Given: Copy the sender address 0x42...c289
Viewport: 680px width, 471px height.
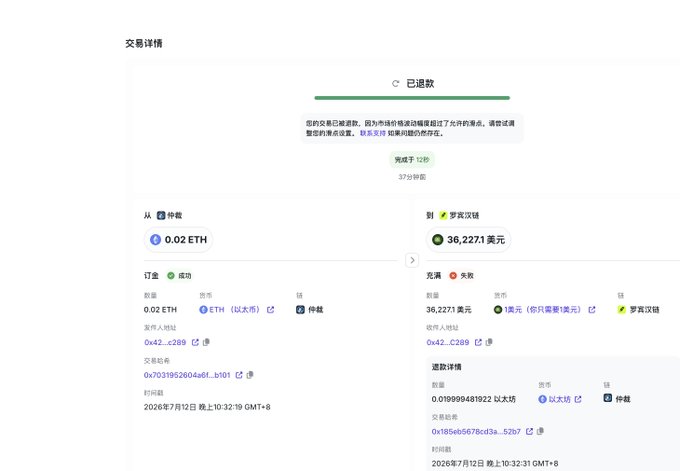Looking at the screenshot, I should (206, 342).
